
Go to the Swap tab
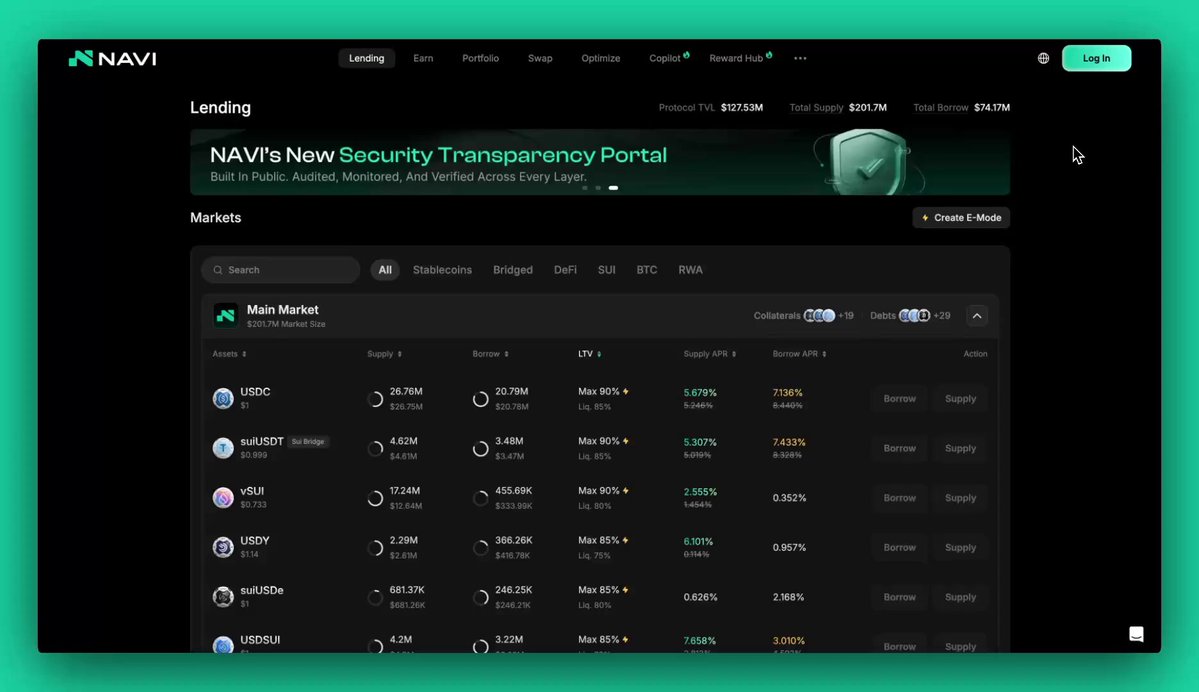click(540, 58)
